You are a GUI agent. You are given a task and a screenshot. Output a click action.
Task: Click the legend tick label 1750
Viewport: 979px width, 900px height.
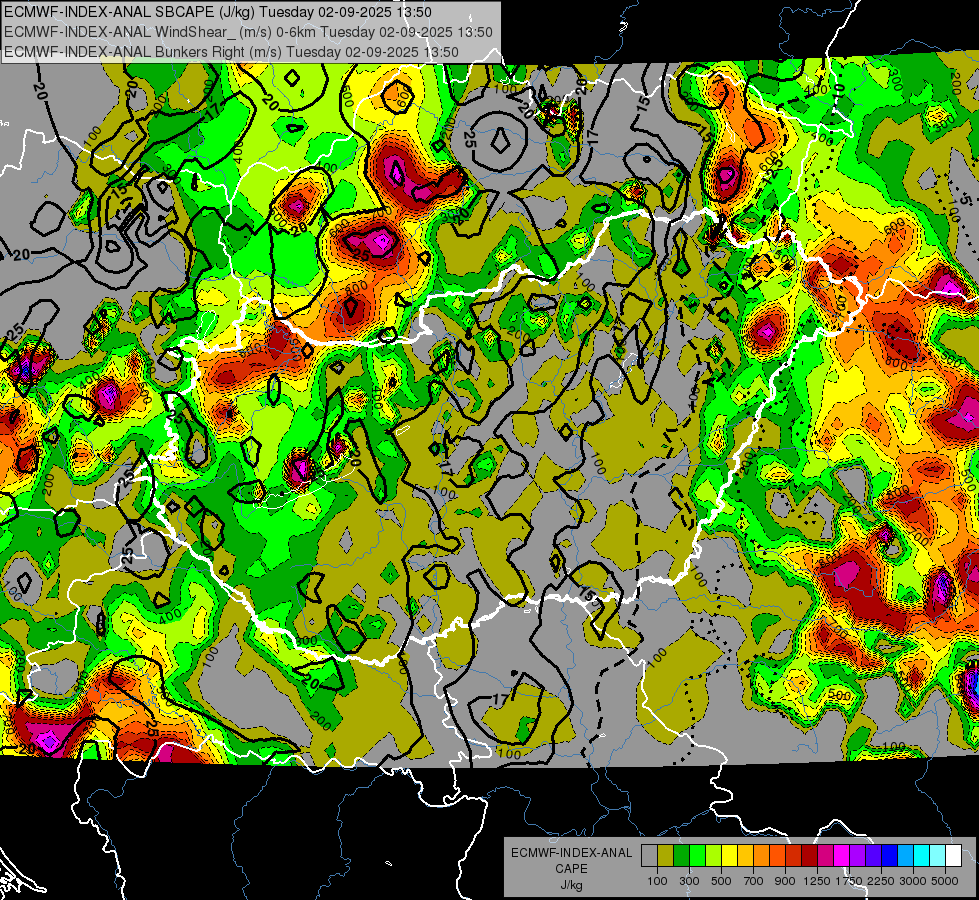click(x=849, y=881)
